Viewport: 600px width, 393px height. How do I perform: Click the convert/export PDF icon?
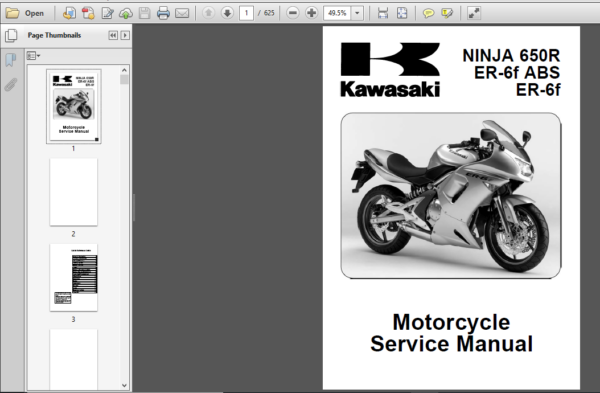tap(88, 13)
